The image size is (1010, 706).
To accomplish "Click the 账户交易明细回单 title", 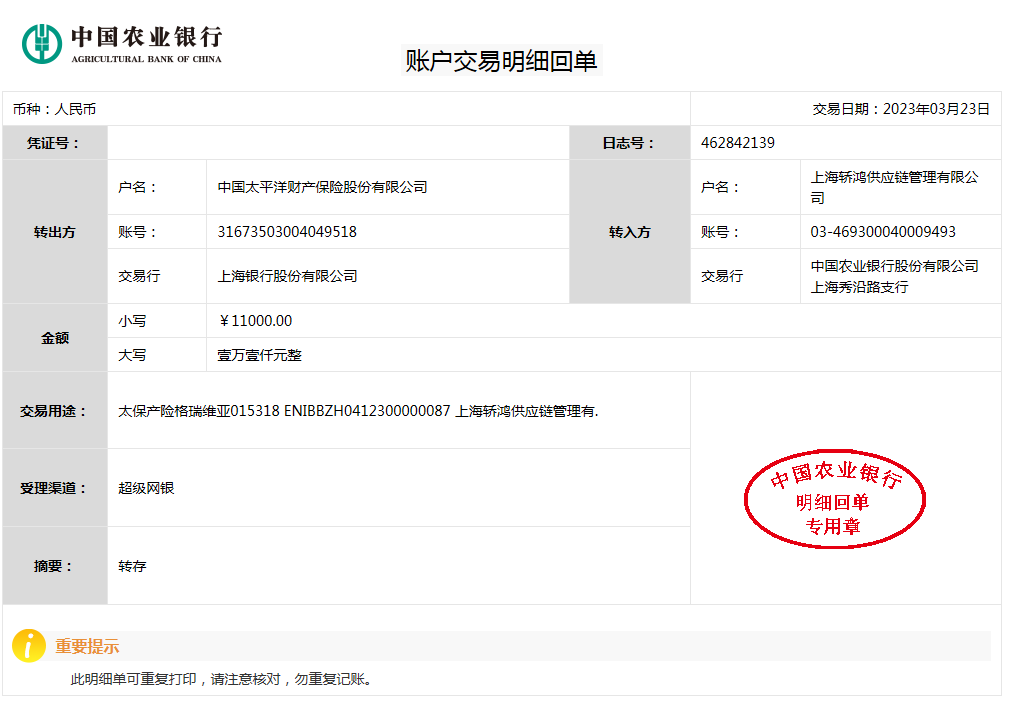I will pos(501,61).
